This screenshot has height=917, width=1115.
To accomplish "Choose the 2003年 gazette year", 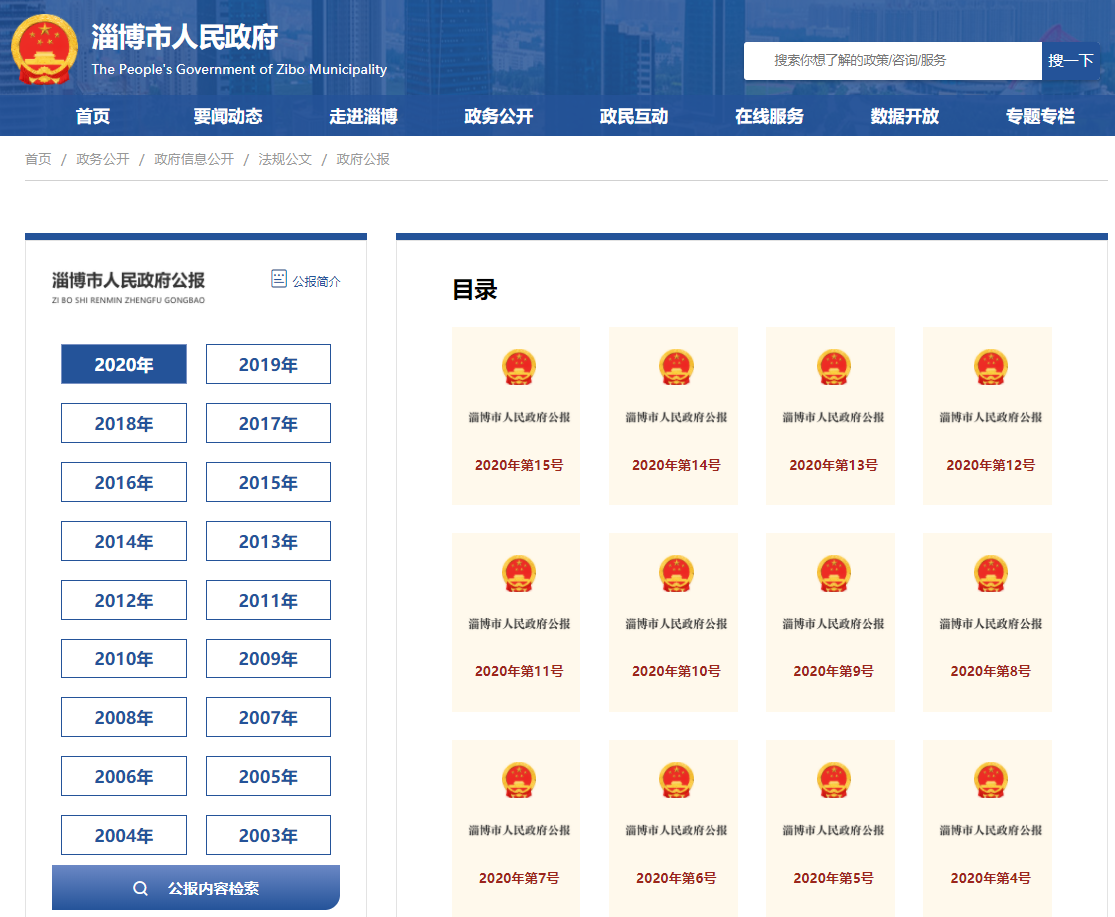I will (268, 835).
